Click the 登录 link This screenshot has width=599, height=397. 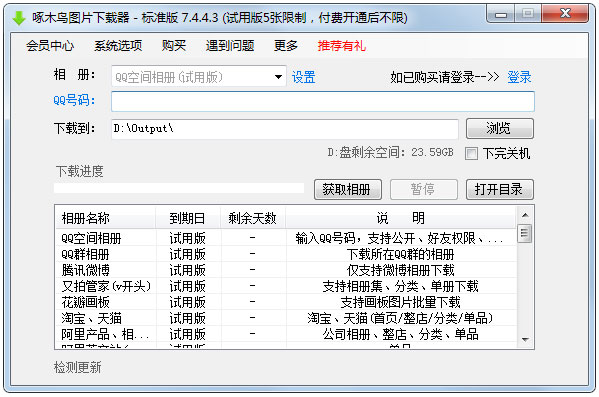tap(519, 77)
